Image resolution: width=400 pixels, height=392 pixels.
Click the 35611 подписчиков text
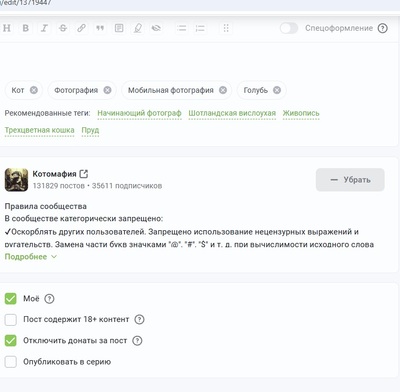(x=127, y=186)
